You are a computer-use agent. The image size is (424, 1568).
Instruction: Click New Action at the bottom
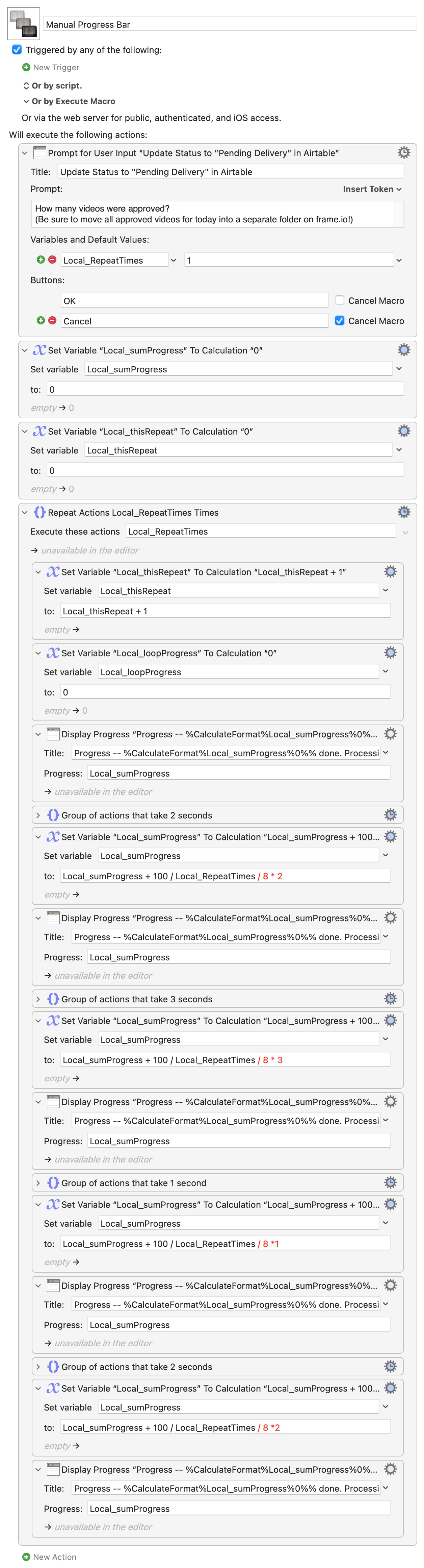[x=54, y=1557]
